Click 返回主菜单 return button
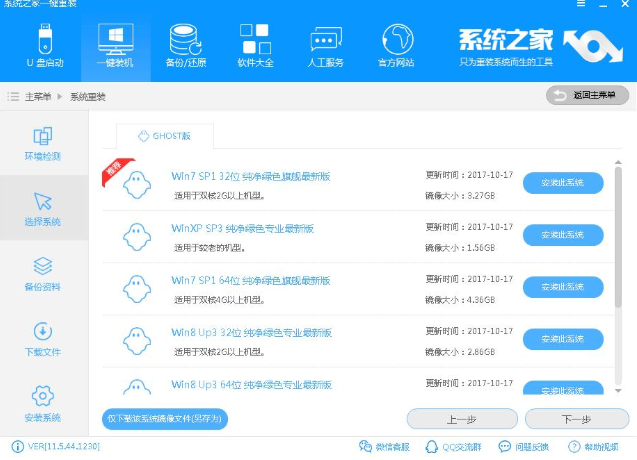The height and width of the screenshot is (460, 637). click(587, 95)
